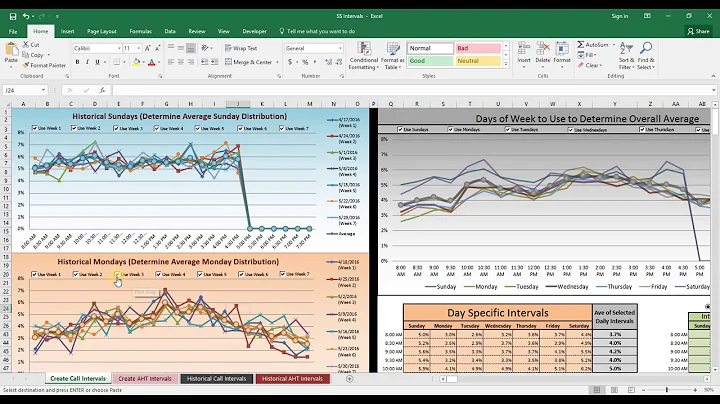Open the font size dropdown
720x404 pixels.
(139, 48)
